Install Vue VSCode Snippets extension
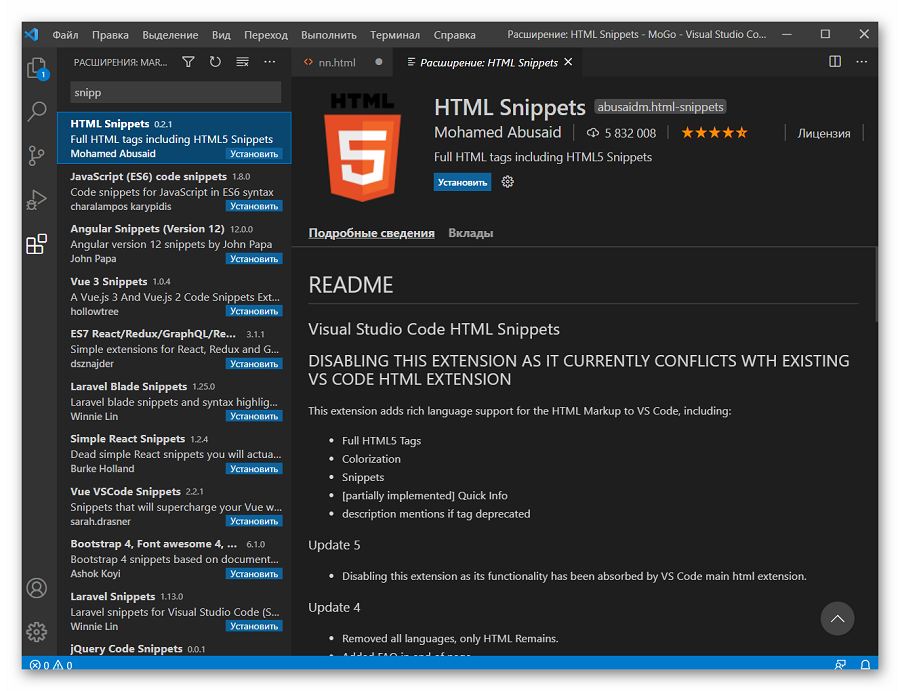Screen dimensions: 900x691 pyautogui.click(x=254, y=521)
